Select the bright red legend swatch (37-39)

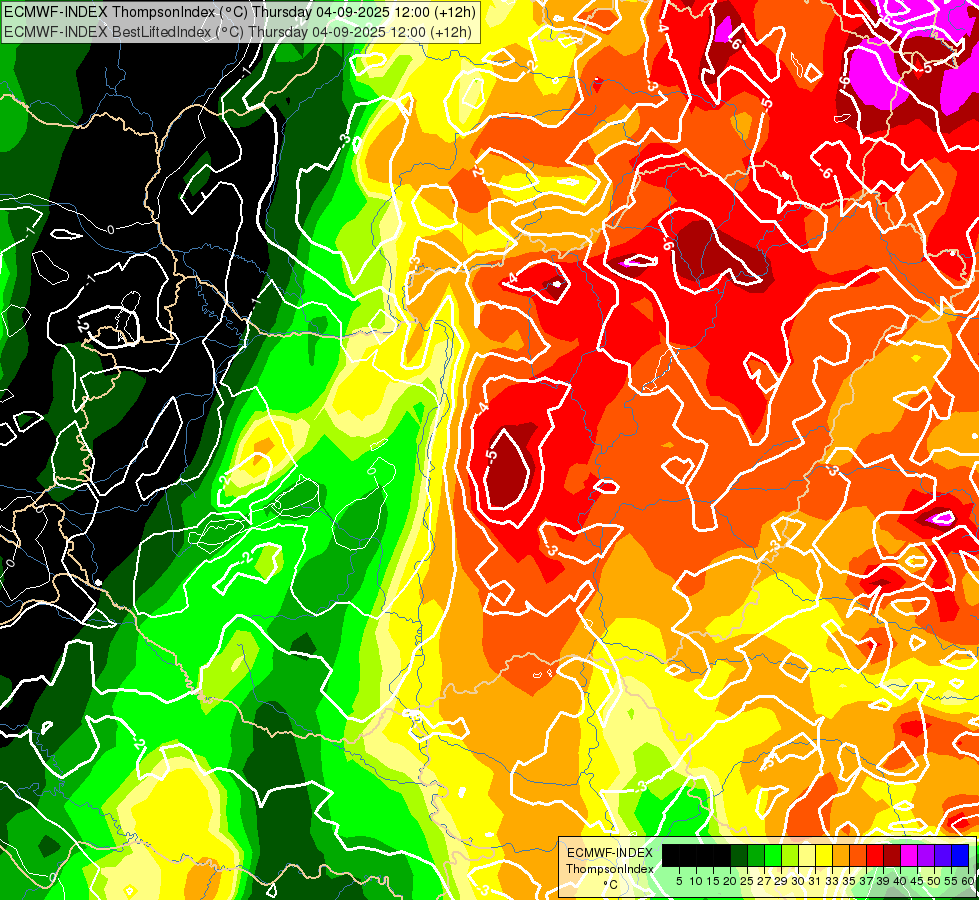click(875, 855)
